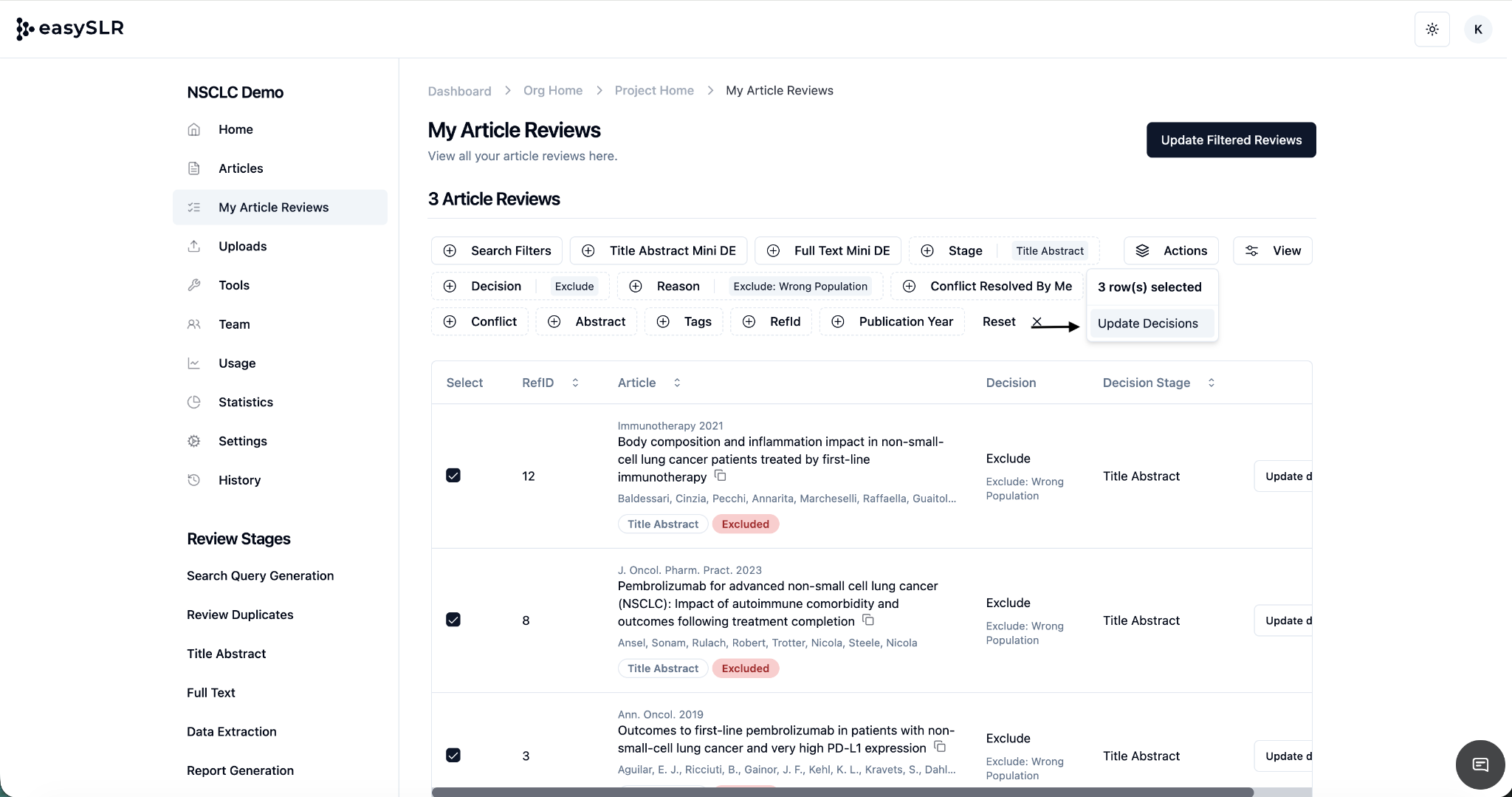The width and height of the screenshot is (1512, 797).
Task: Expand the View options dropdown
Action: [1272, 250]
